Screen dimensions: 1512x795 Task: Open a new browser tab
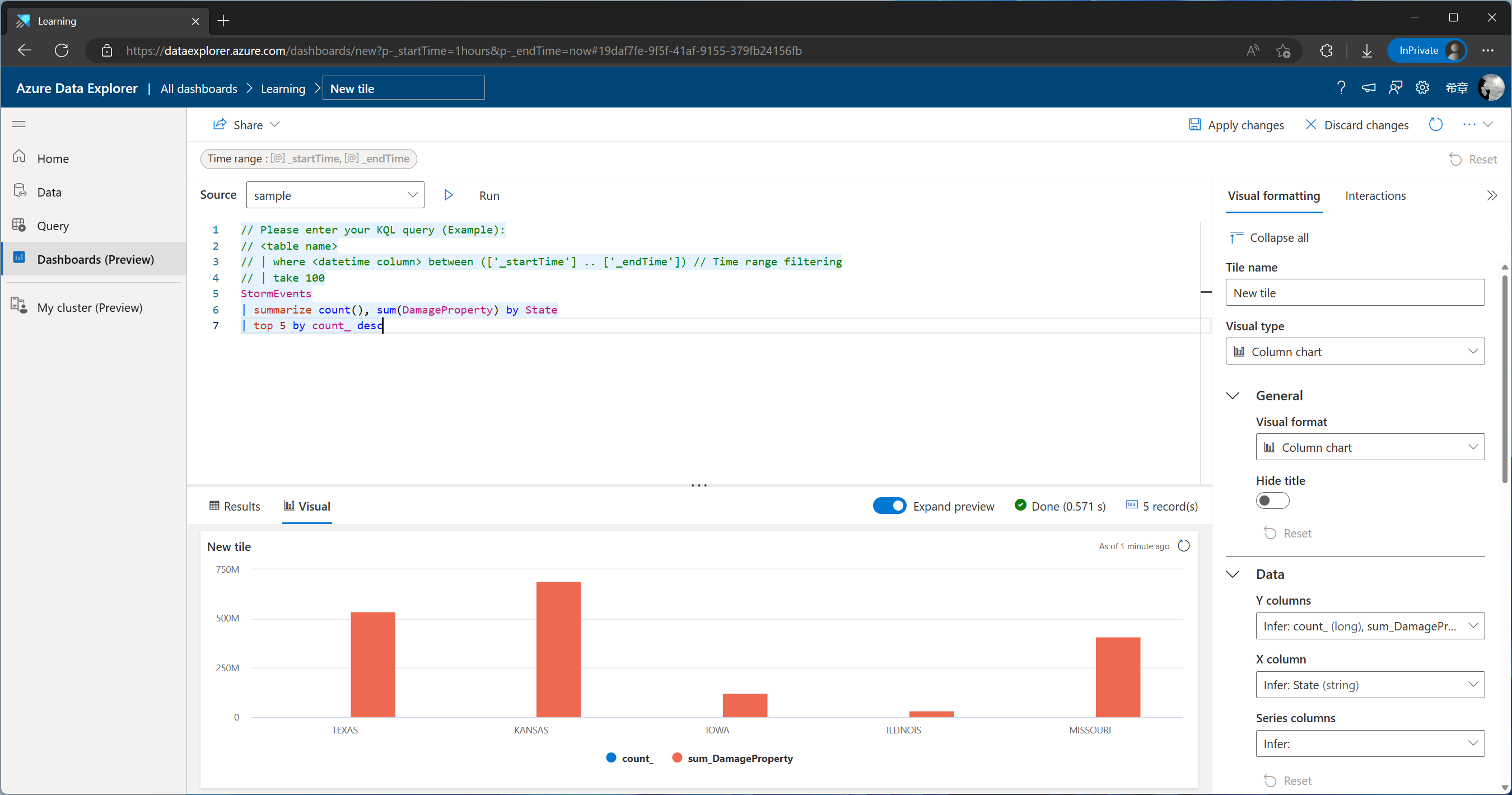(x=223, y=21)
